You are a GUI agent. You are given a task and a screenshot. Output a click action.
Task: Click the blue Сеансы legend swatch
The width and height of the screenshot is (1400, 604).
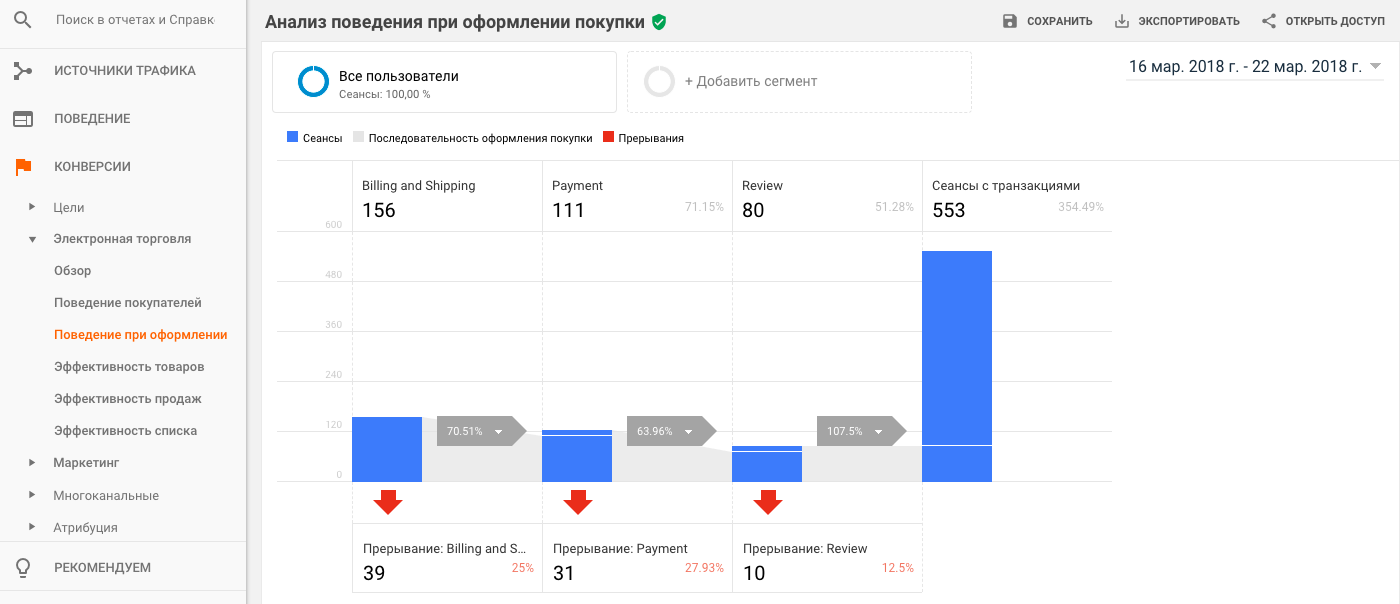coord(292,138)
